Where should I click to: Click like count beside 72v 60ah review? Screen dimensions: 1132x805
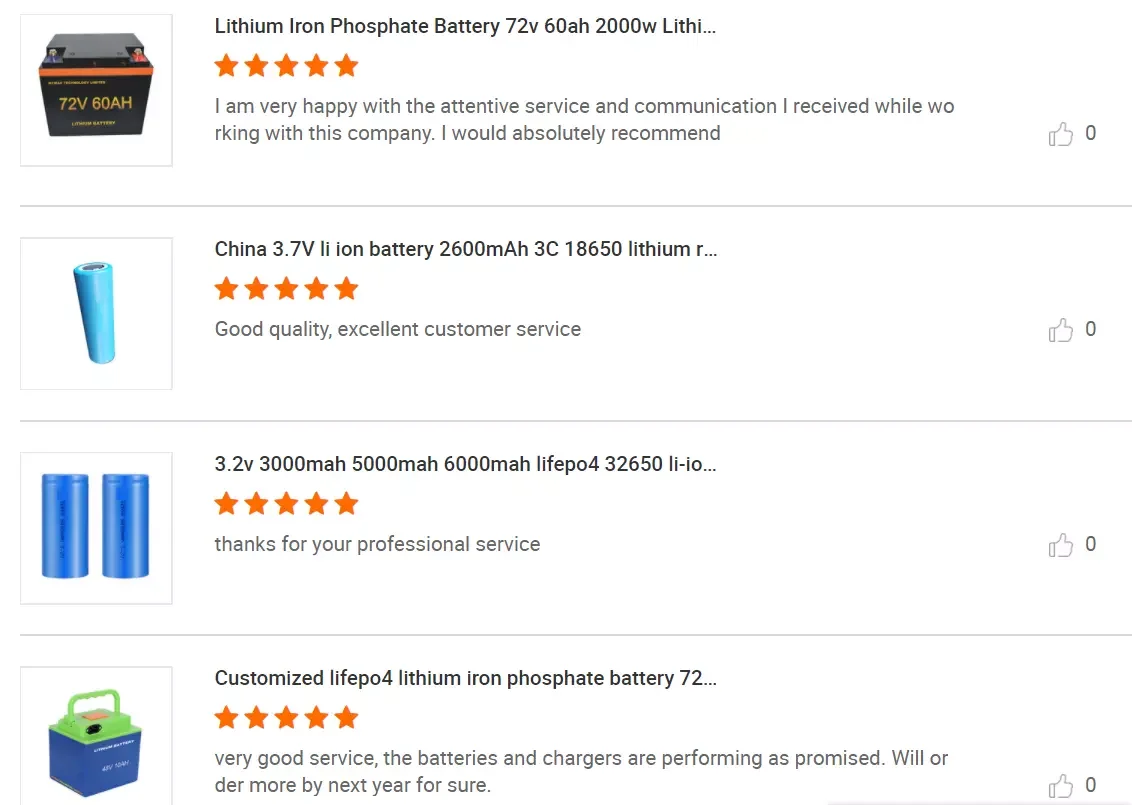[1090, 133]
